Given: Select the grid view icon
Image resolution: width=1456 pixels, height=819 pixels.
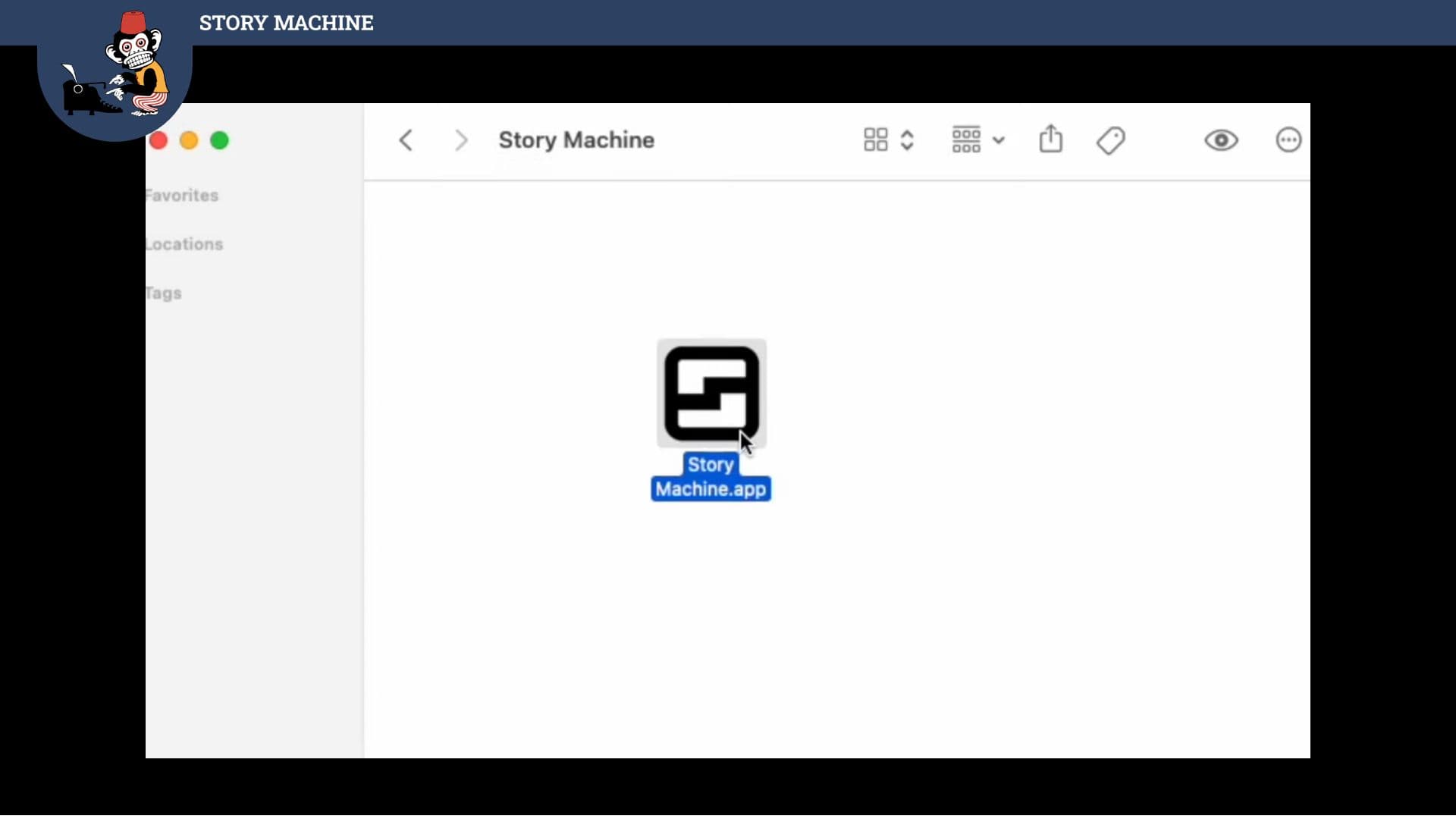Looking at the screenshot, I should (876, 140).
